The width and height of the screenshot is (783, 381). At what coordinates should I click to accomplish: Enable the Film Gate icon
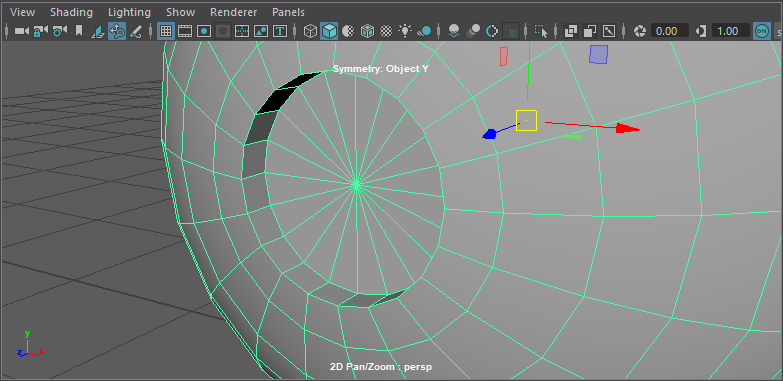[x=185, y=31]
